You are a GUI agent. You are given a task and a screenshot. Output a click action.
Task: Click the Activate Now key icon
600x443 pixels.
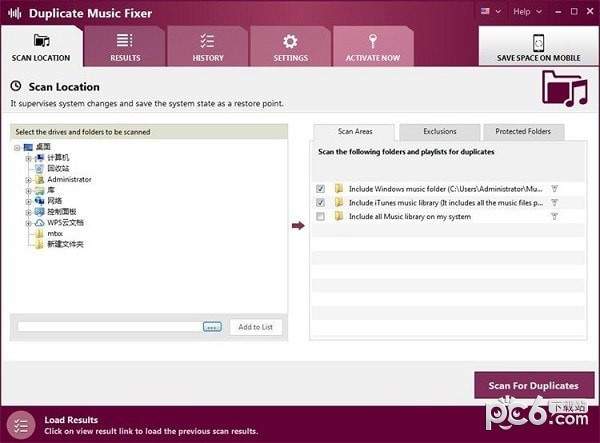[373, 41]
